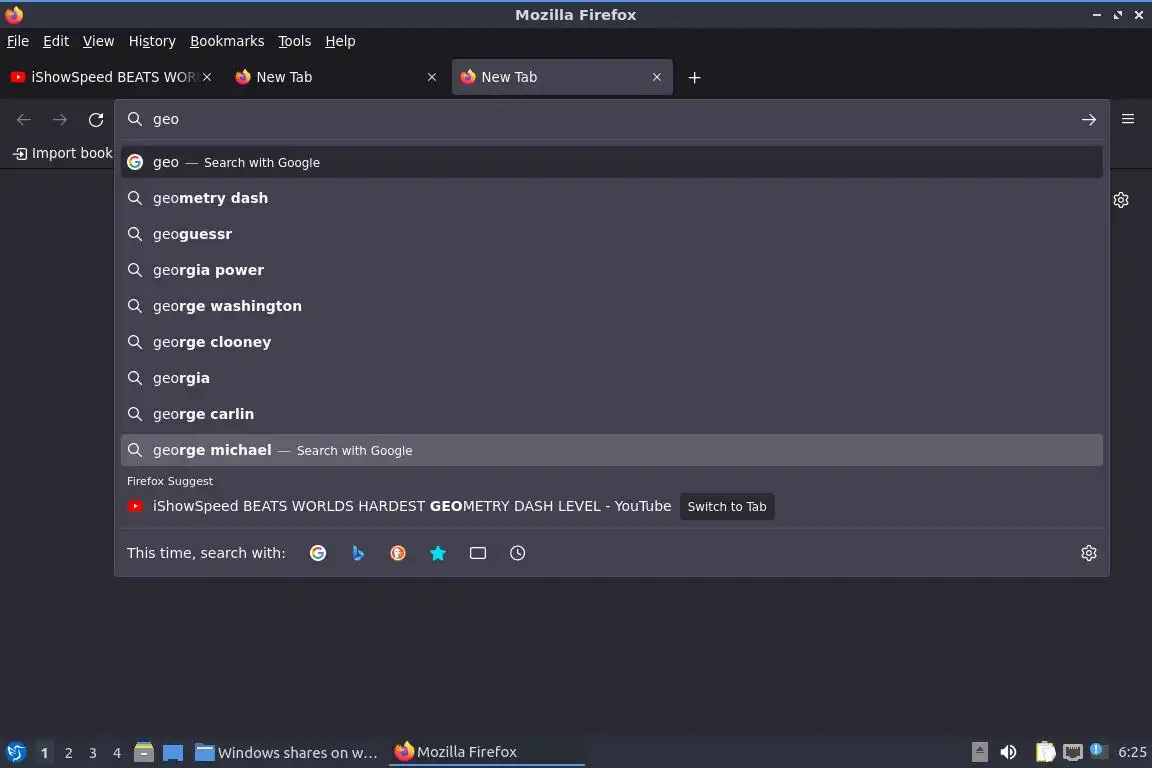Choose the 'georgia' suggestion
Viewport: 1152px width, 768px height.
coord(611,378)
